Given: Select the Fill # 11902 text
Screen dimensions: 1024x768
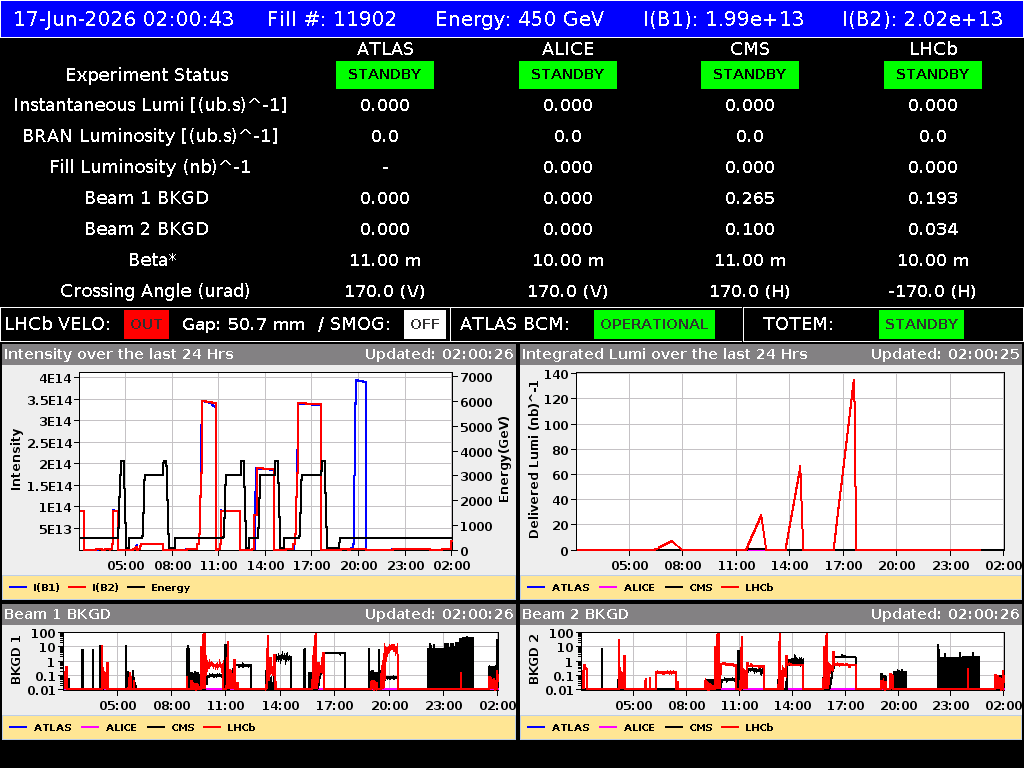Looking at the screenshot, I should (x=332, y=19).
